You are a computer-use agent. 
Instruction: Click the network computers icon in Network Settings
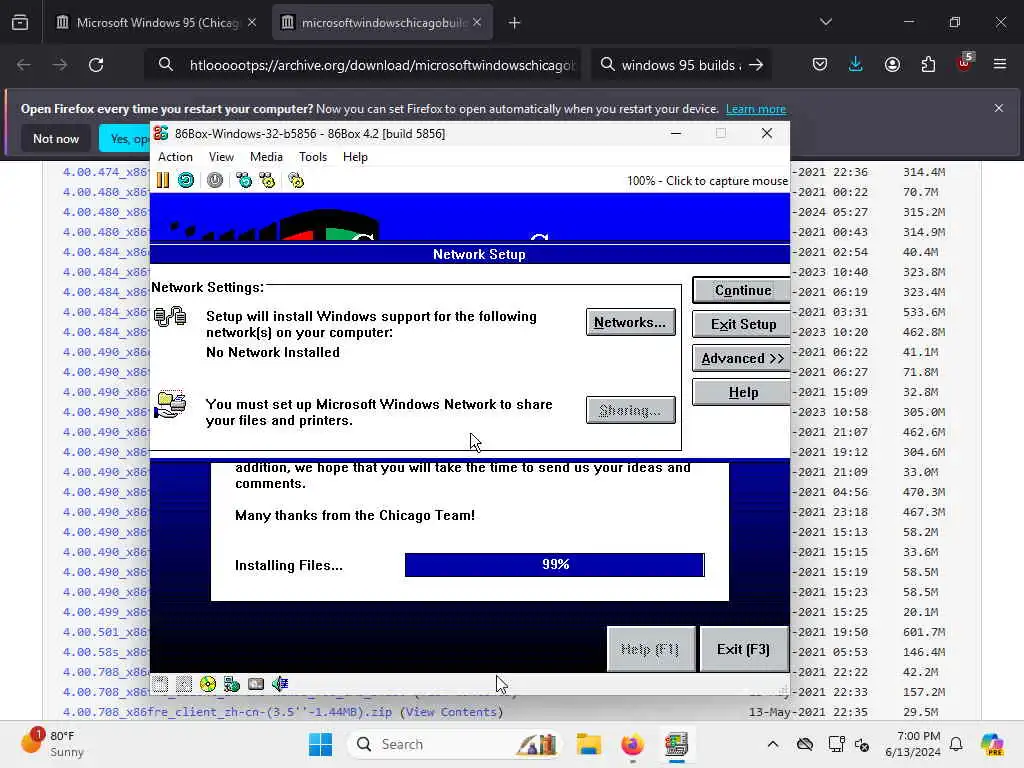[x=170, y=317]
